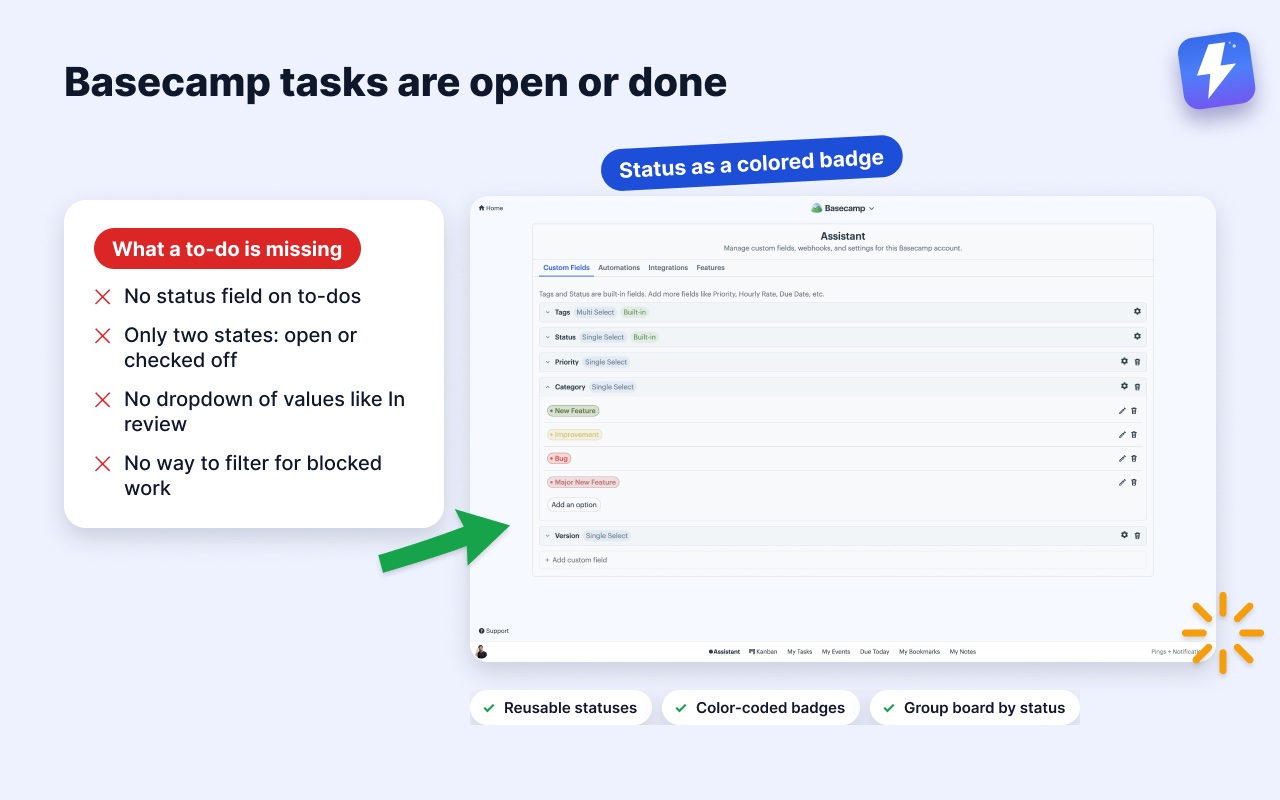The width and height of the screenshot is (1280, 800).
Task: Click the Major New Feature badge
Action: coord(583,482)
